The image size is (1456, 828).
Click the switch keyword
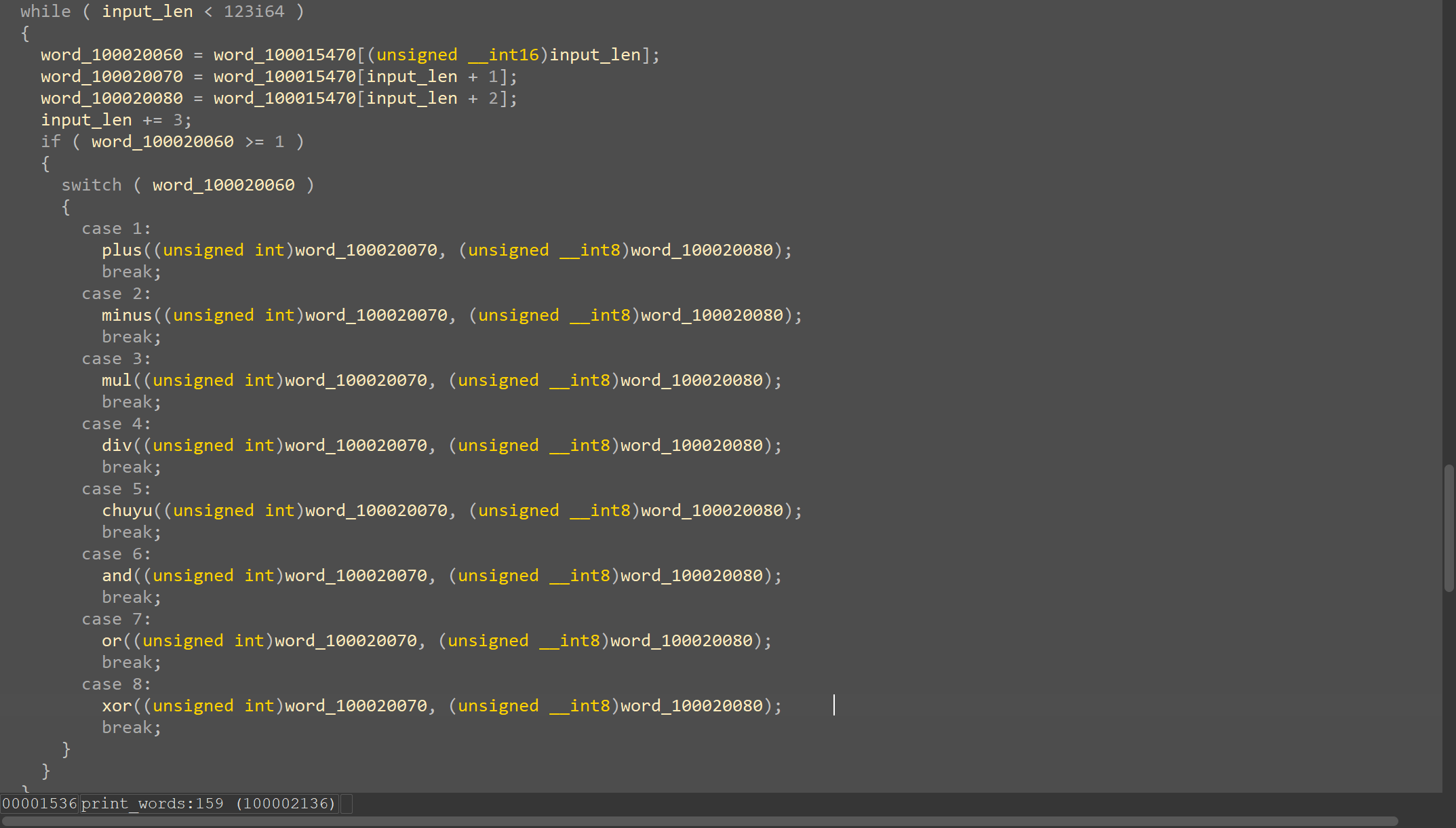[x=92, y=185]
